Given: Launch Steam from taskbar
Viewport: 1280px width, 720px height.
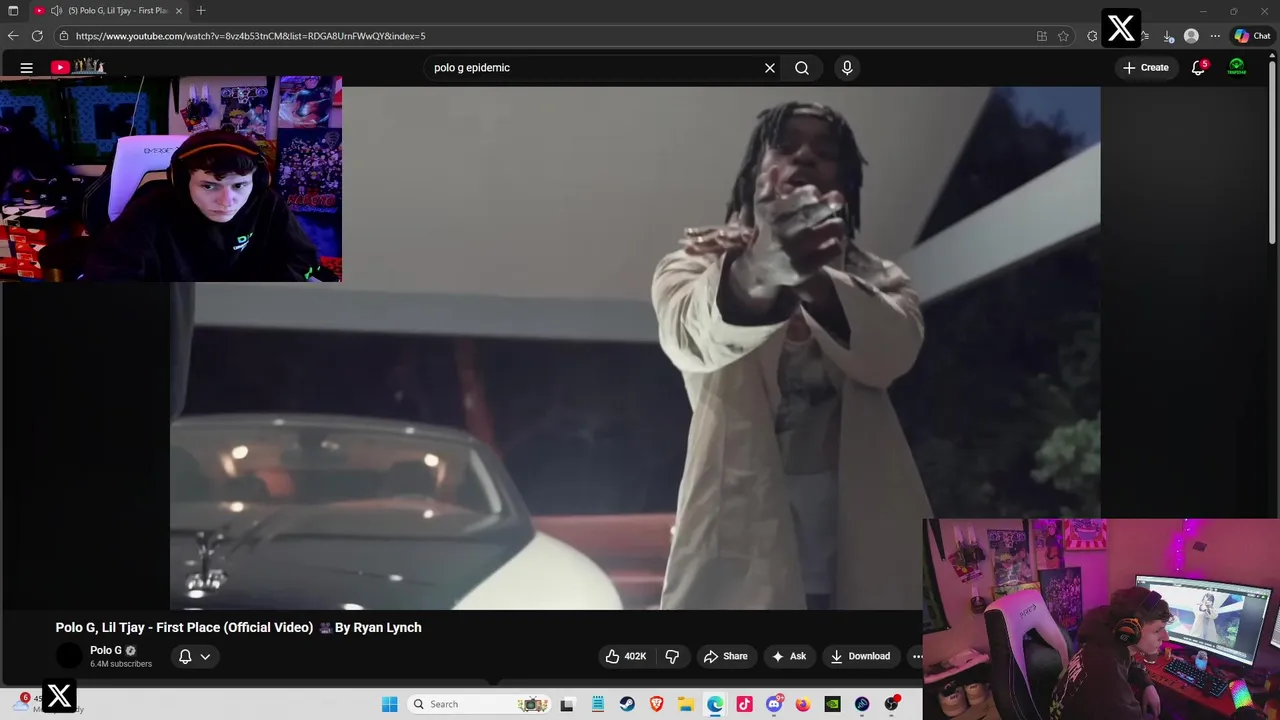Looking at the screenshot, I should pyautogui.click(x=627, y=704).
